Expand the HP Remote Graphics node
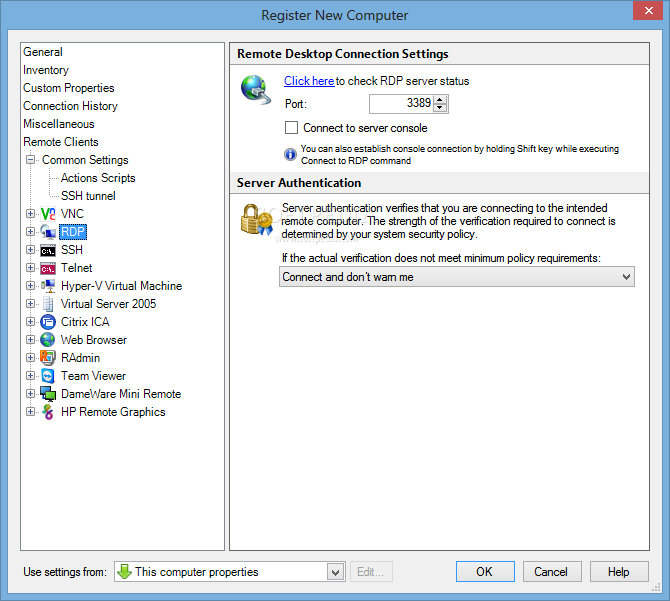670x601 pixels. (x=30, y=412)
